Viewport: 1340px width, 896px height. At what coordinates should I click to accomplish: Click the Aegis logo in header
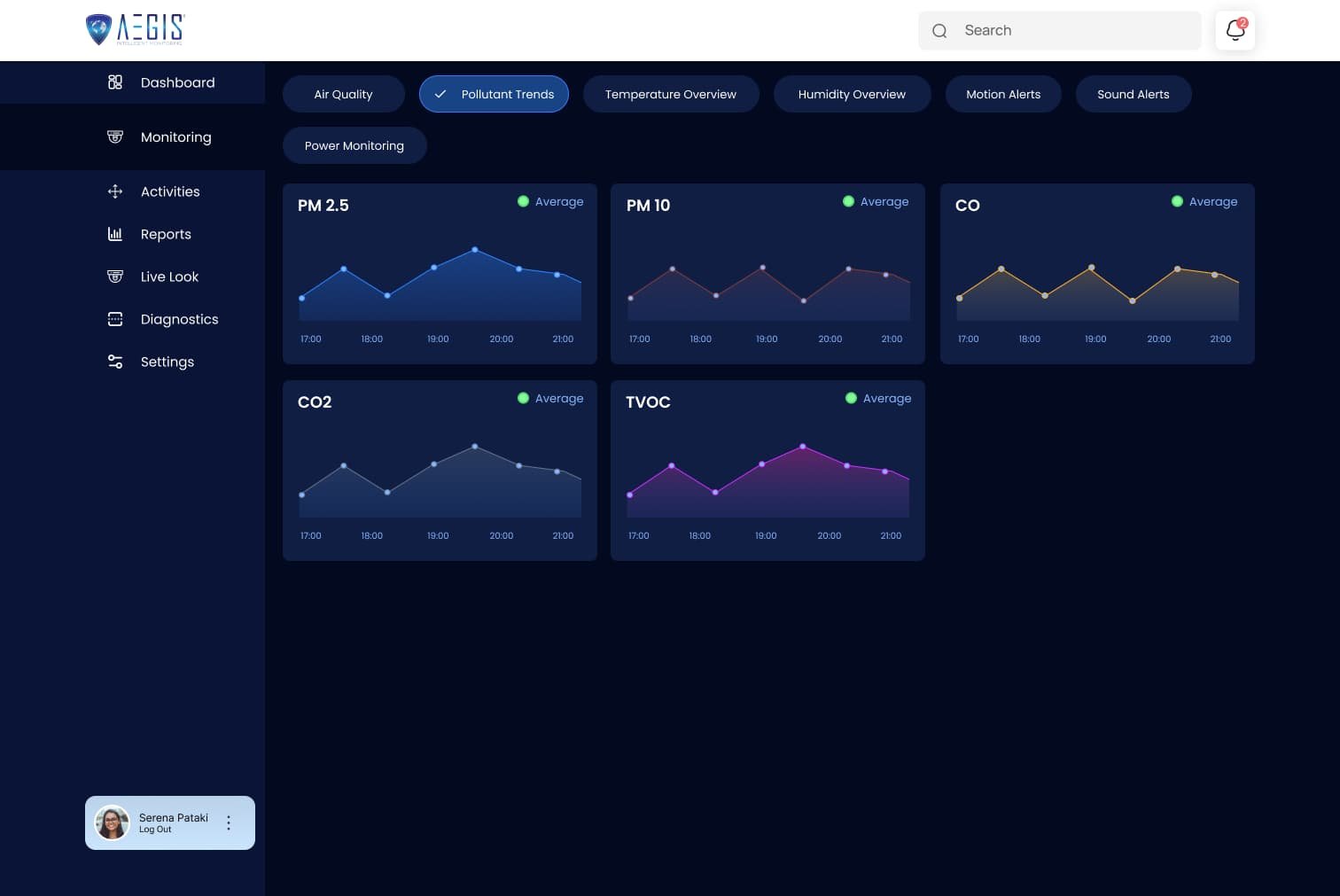[x=135, y=29]
